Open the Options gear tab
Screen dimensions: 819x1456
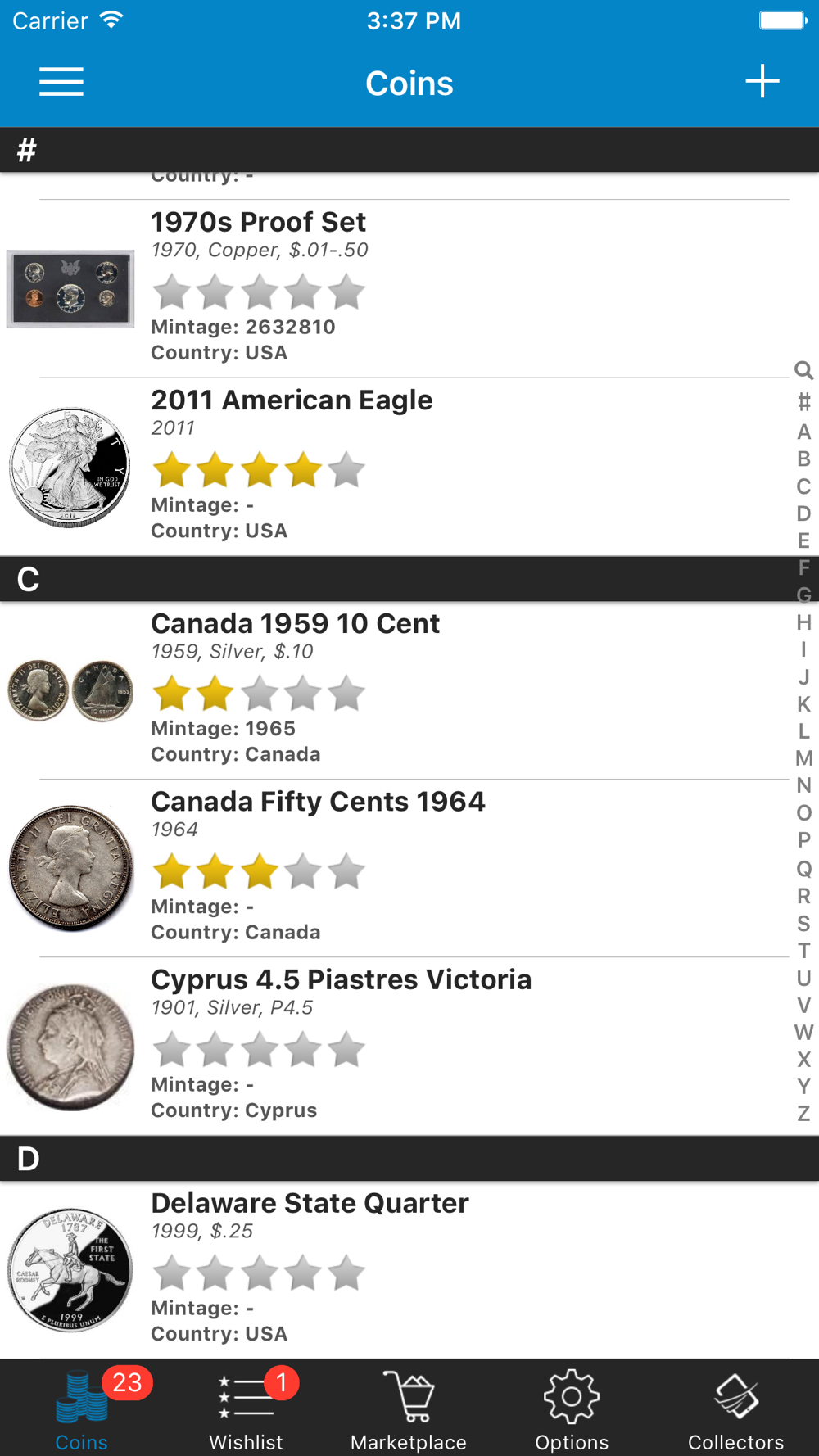[x=572, y=1409]
